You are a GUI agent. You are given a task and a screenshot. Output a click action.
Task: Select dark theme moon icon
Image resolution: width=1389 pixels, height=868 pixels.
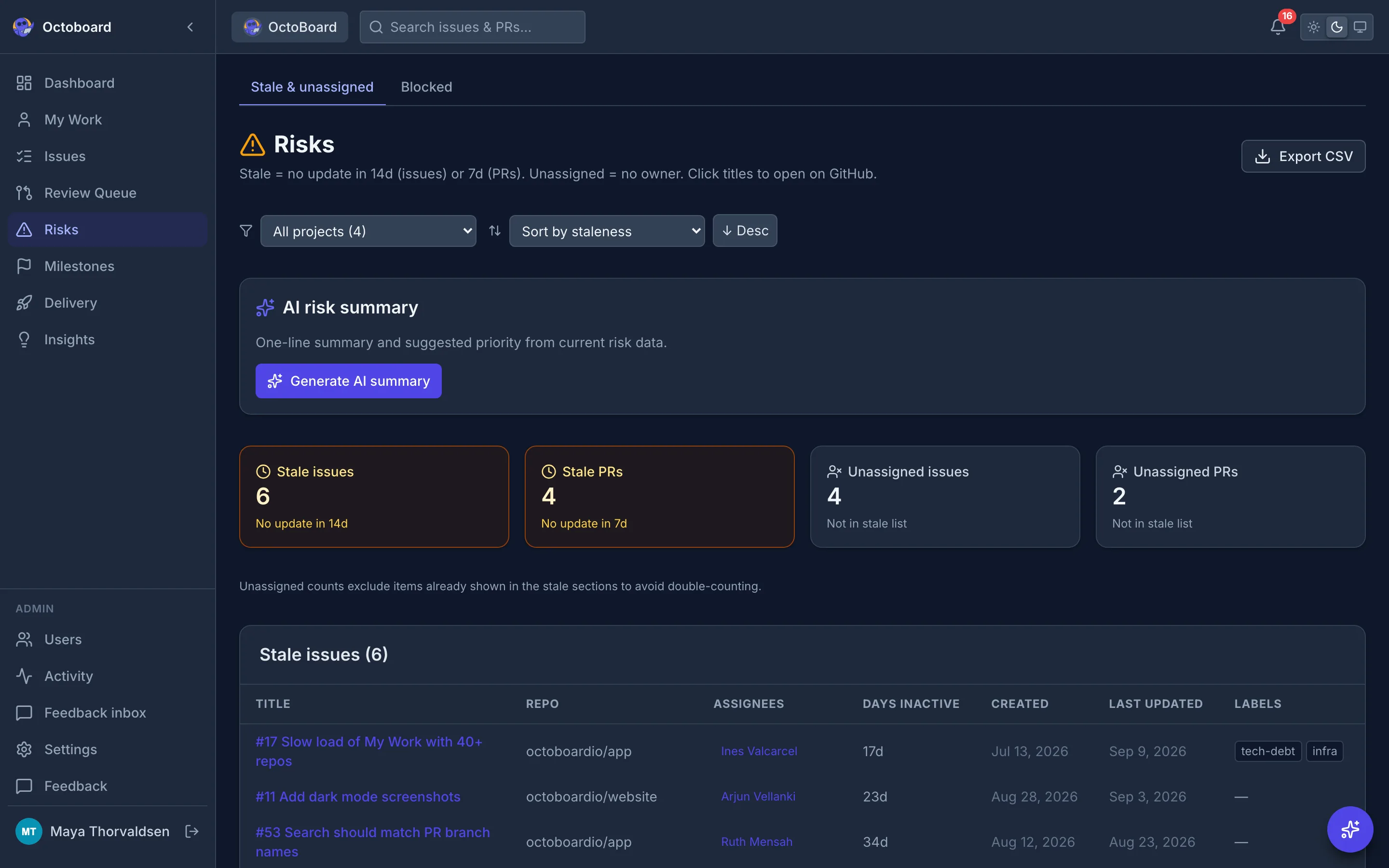pyautogui.click(x=1337, y=27)
